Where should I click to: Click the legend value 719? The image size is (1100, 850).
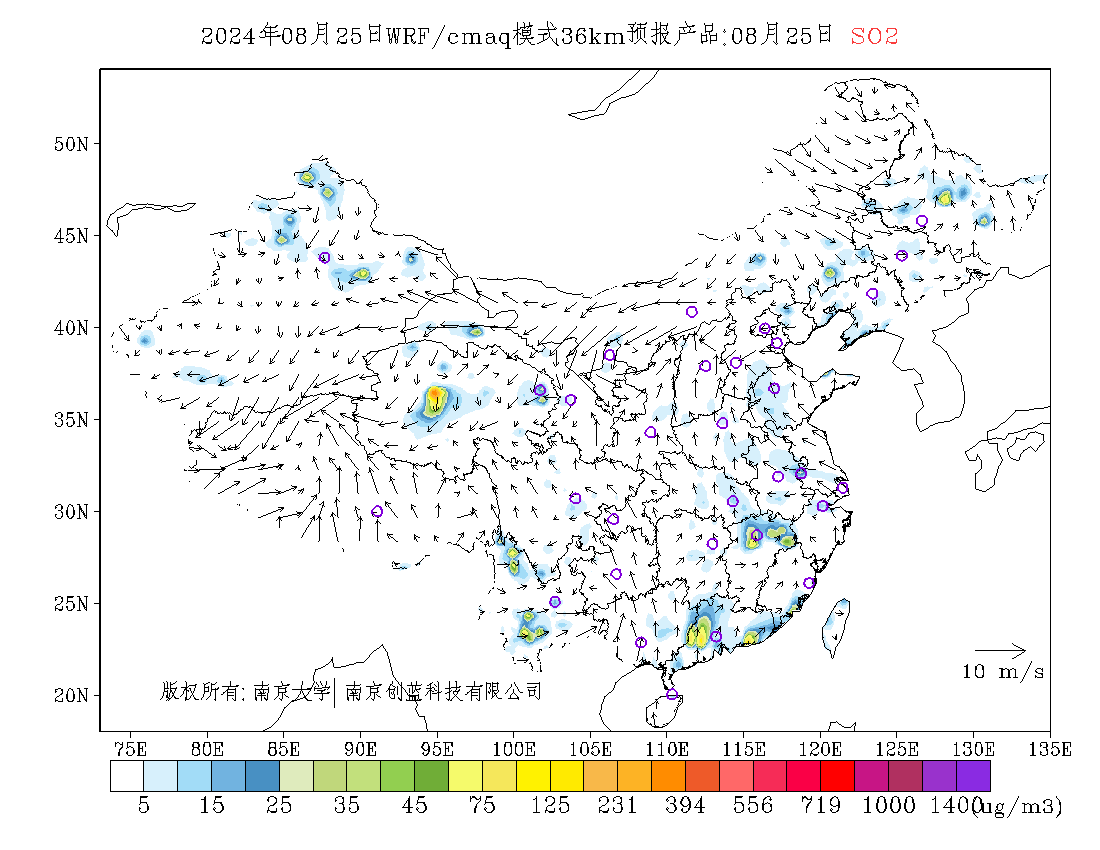tap(821, 805)
